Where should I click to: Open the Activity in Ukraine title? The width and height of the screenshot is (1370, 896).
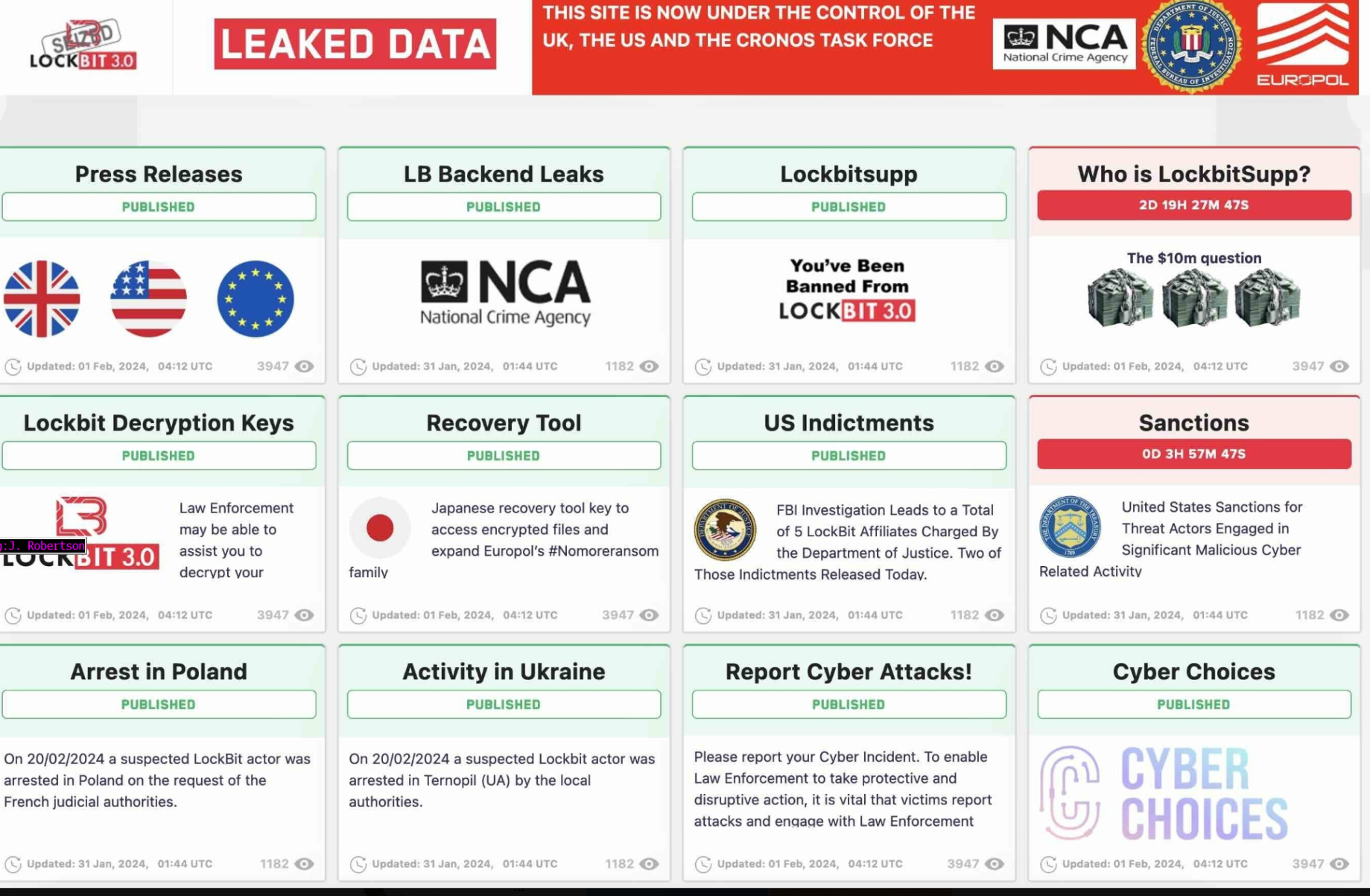point(504,672)
